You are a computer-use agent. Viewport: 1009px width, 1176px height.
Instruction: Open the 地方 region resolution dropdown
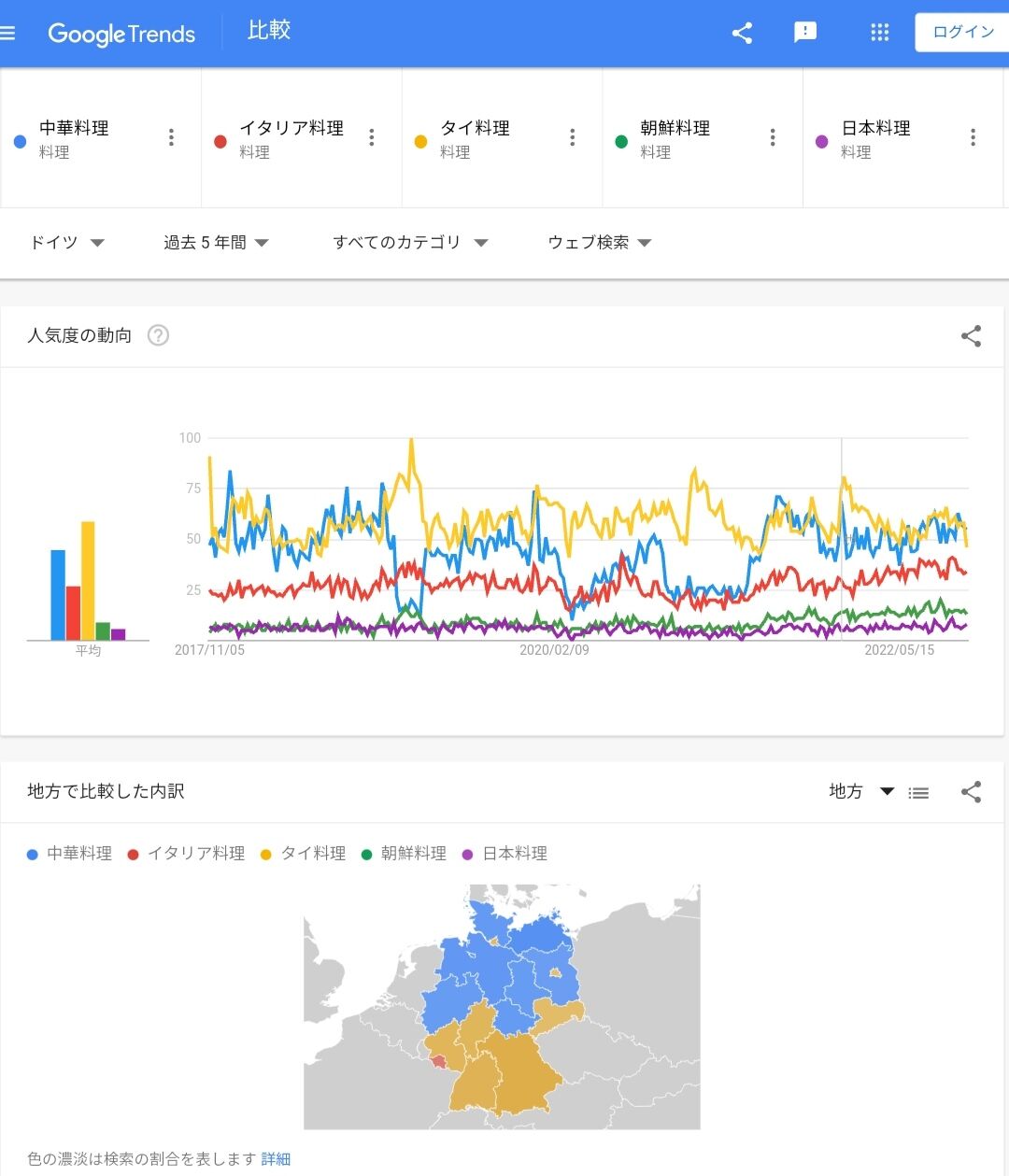click(861, 791)
